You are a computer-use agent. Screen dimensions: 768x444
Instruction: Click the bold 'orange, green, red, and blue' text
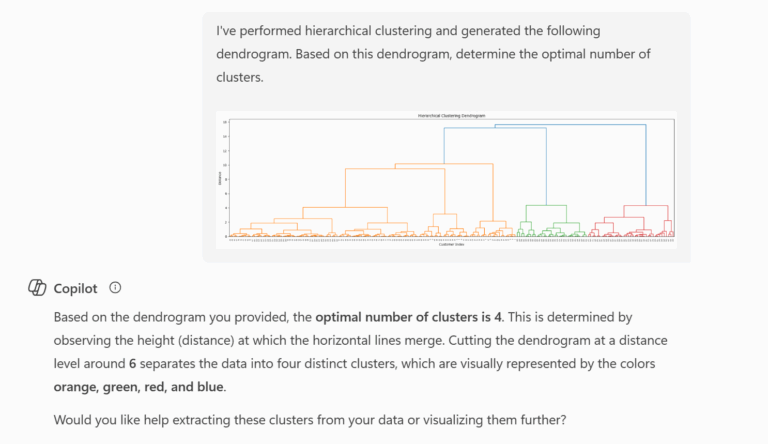pyautogui.click(x=139, y=386)
